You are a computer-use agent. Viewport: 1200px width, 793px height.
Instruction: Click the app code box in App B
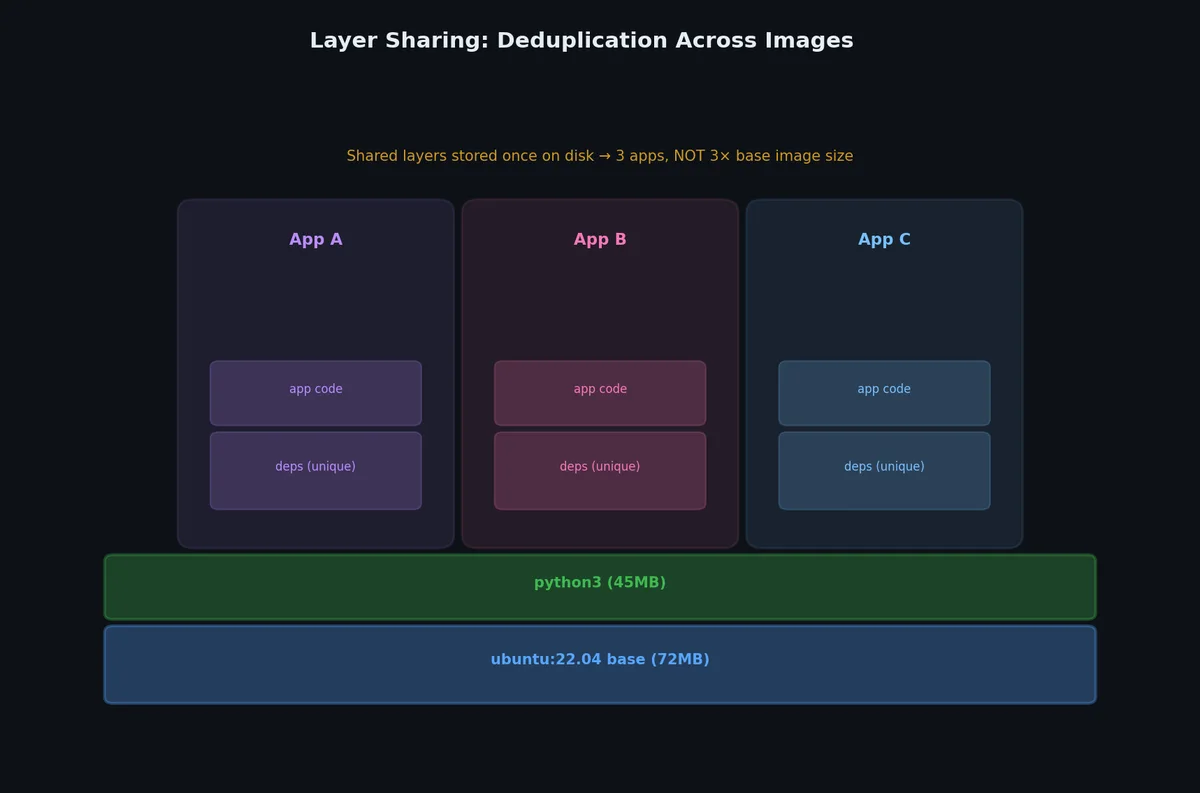600,393
